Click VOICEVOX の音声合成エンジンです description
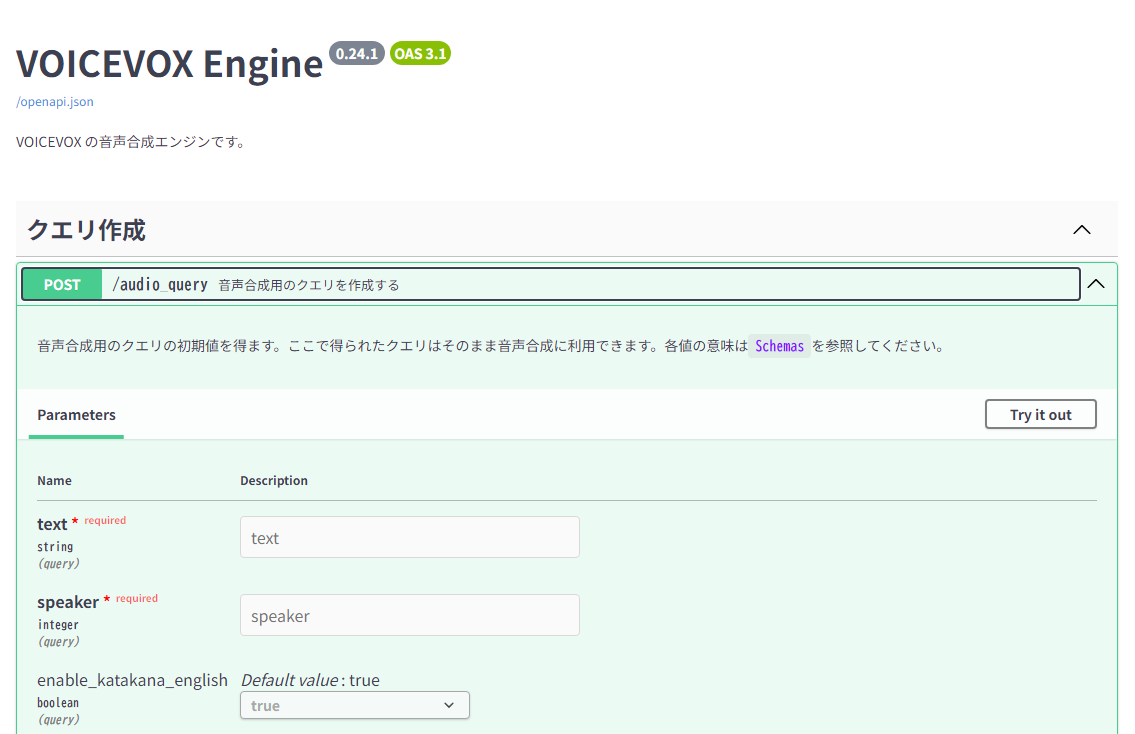 132,142
